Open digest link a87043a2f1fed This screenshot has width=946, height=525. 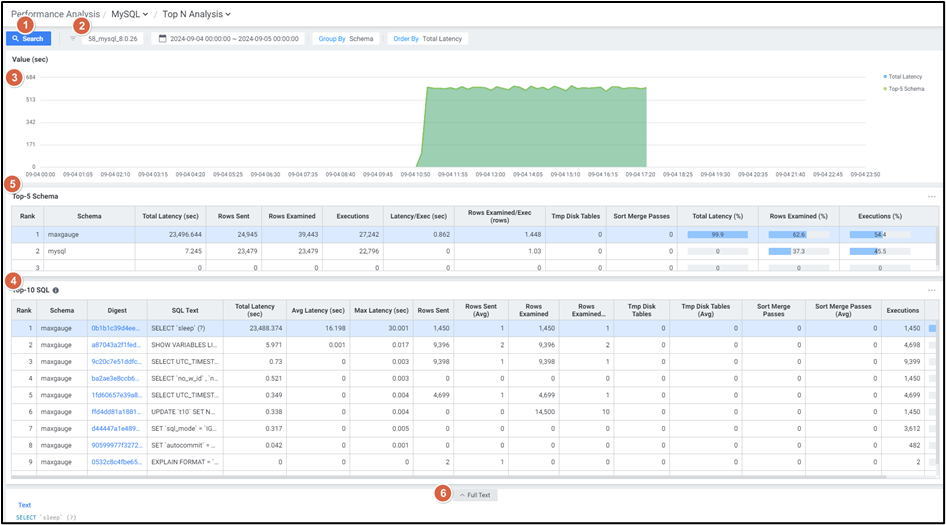pos(116,344)
